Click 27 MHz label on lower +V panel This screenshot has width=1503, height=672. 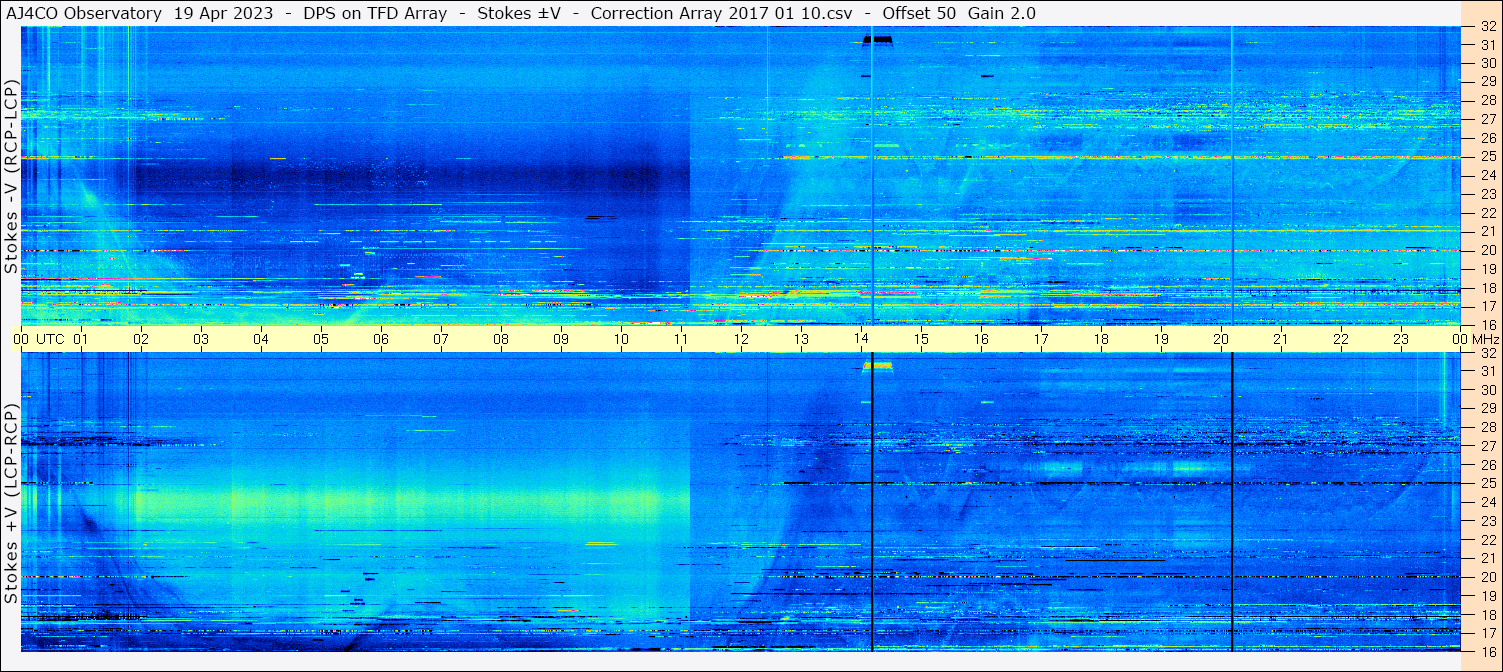pos(1488,446)
